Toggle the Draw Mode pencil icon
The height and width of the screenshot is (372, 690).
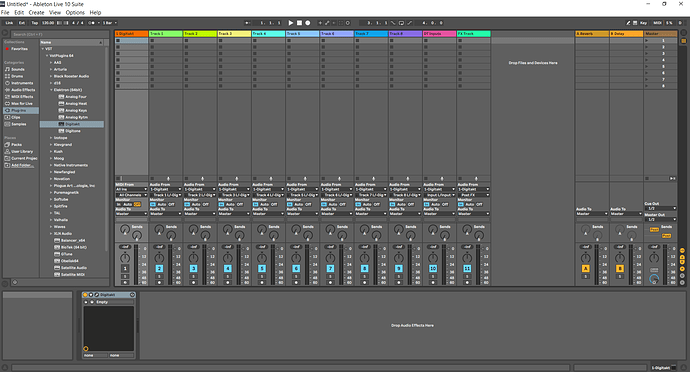(628, 23)
